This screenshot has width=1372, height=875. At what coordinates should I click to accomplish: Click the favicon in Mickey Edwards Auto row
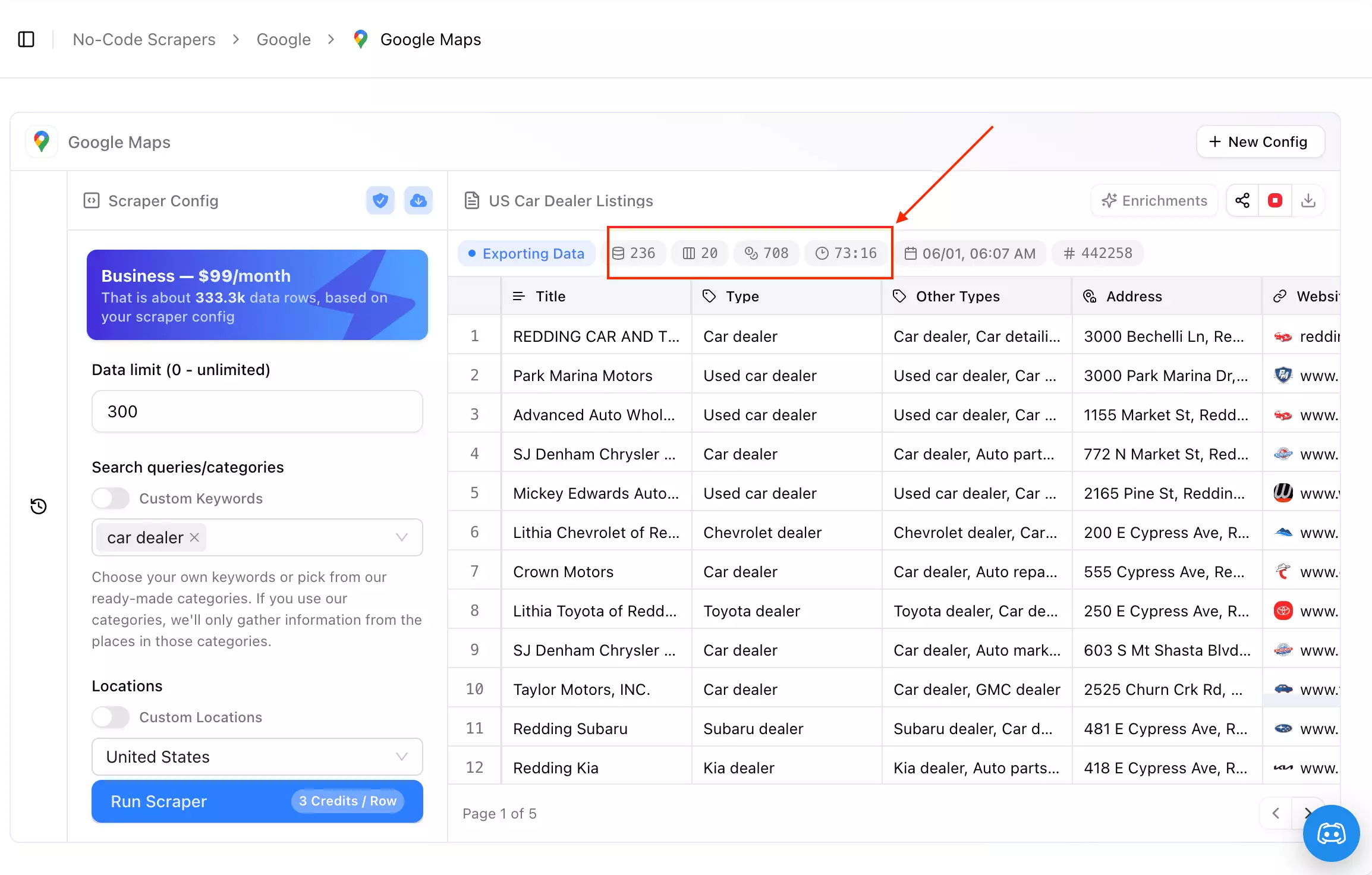click(x=1283, y=493)
